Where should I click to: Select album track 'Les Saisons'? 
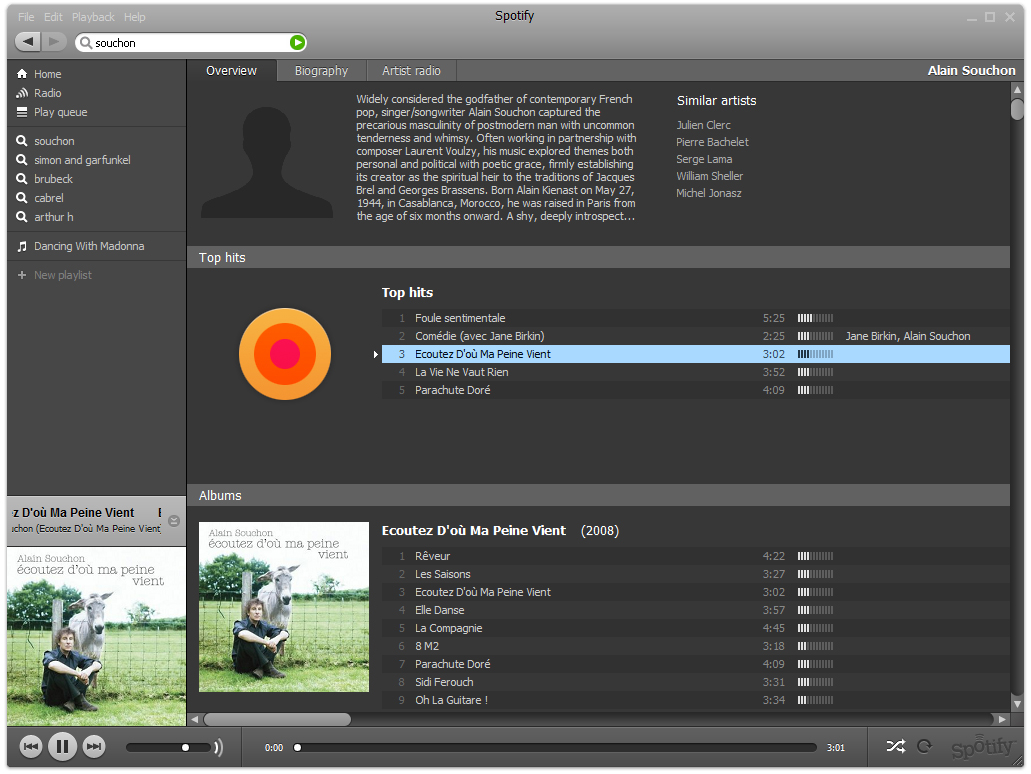click(696, 574)
